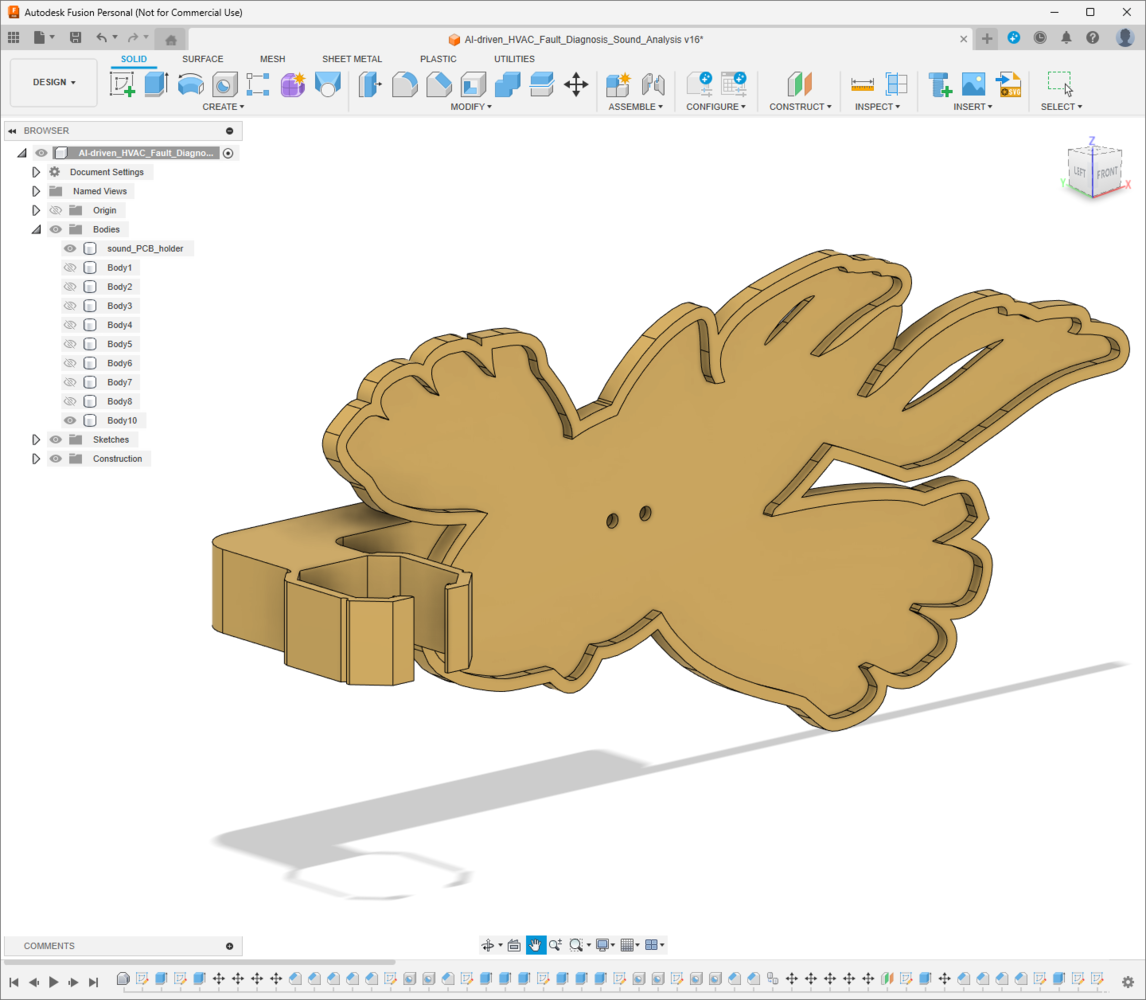Show Body1 using its eye icon
The height and width of the screenshot is (1000, 1146).
point(70,268)
